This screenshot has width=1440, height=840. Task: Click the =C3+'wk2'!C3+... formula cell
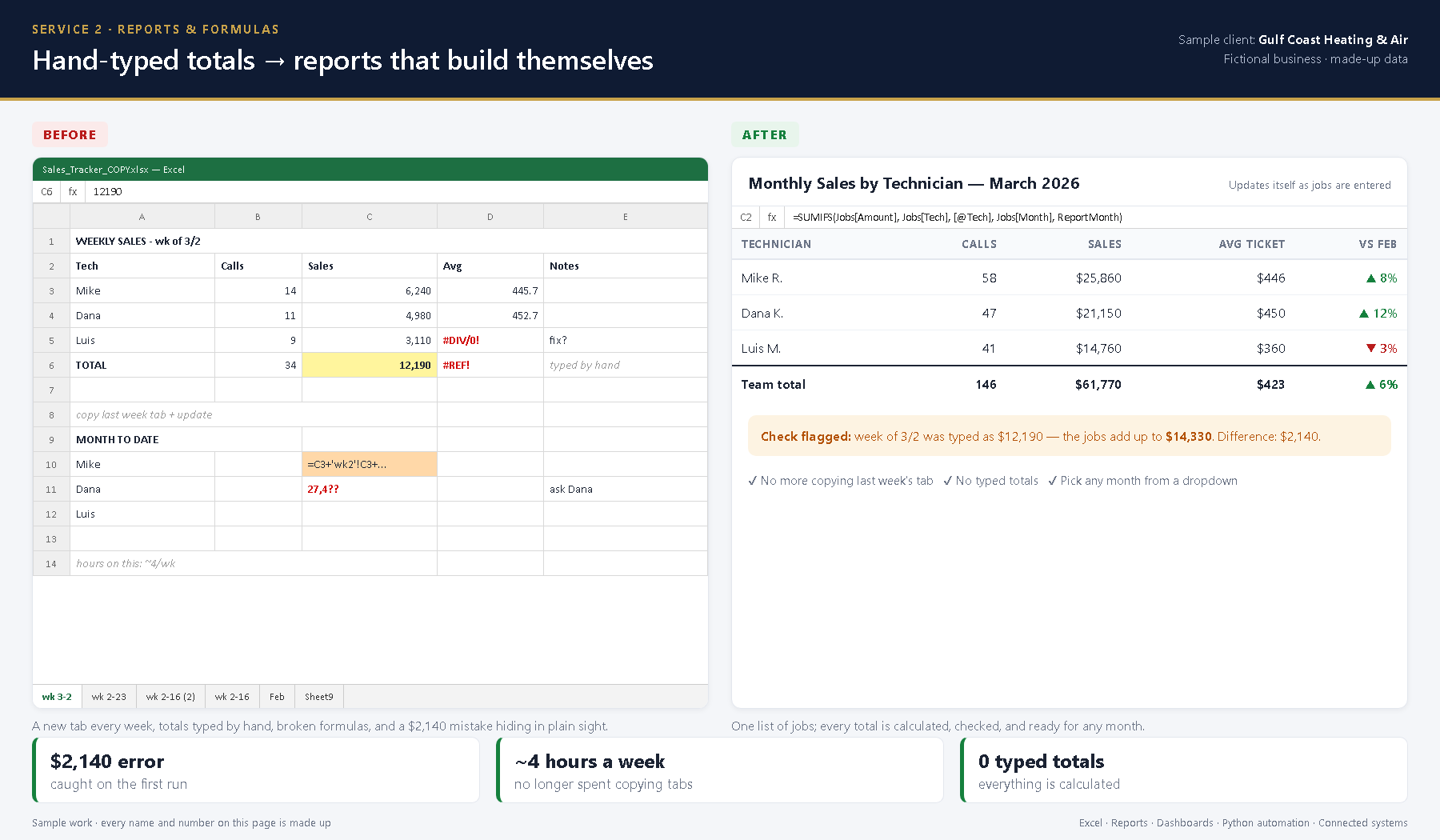[370, 465]
